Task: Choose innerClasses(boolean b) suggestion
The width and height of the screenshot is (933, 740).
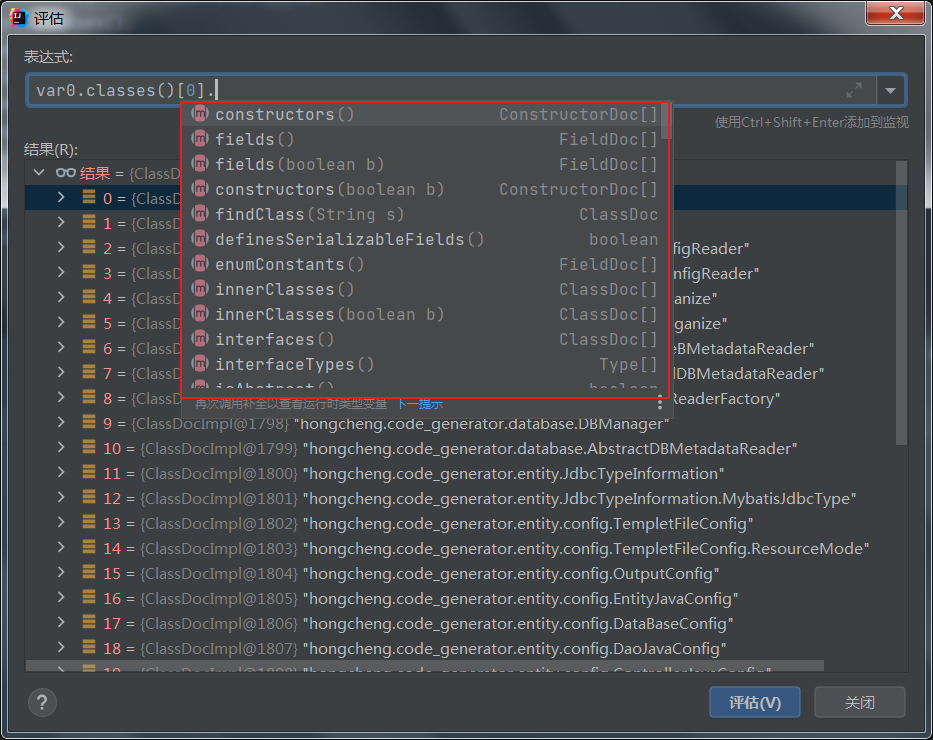Action: [x=425, y=314]
